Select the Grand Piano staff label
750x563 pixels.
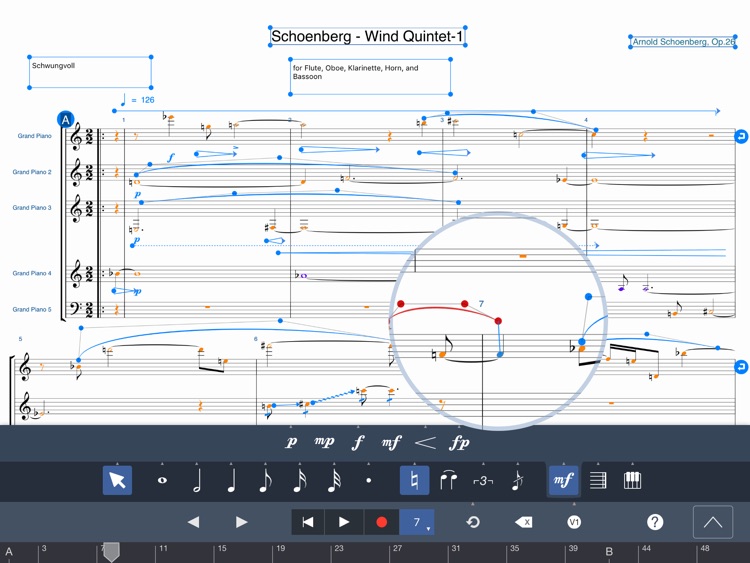tap(34, 136)
